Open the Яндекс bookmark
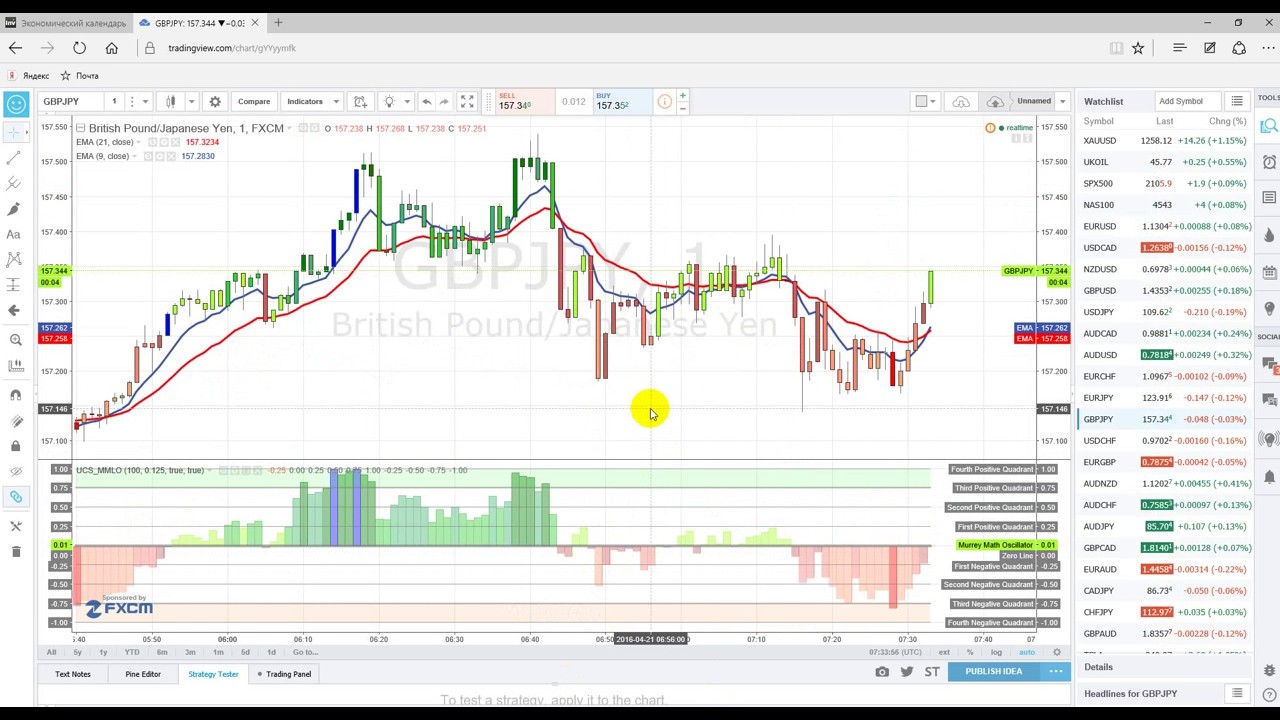The width and height of the screenshot is (1280, 720). [29, 76]
